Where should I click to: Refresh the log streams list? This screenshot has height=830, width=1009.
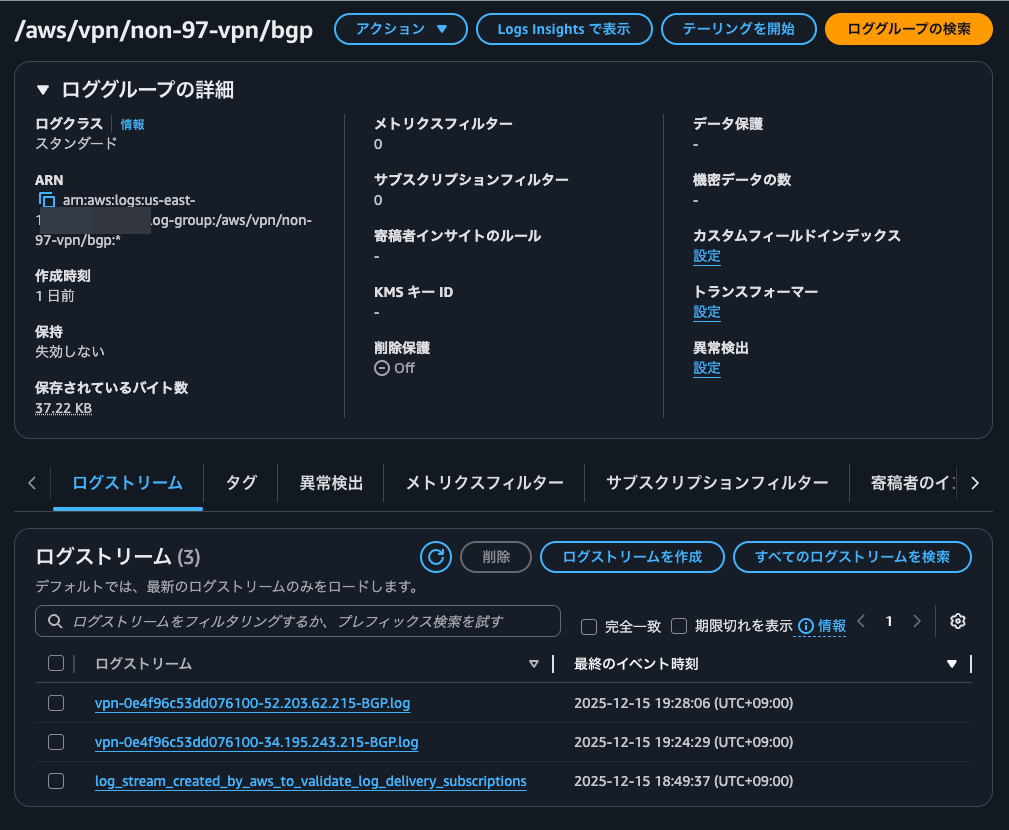click(x=435, y=557)
